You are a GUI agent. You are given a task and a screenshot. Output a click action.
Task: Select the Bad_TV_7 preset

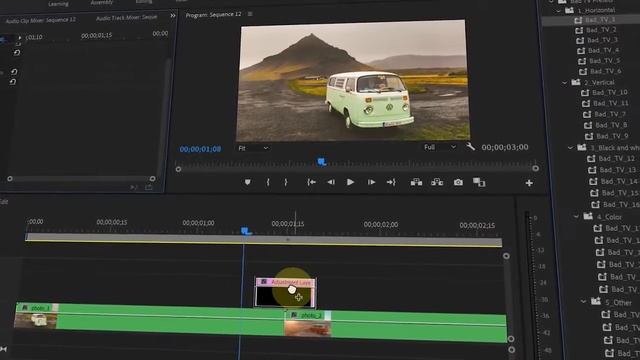click(610, 114)
